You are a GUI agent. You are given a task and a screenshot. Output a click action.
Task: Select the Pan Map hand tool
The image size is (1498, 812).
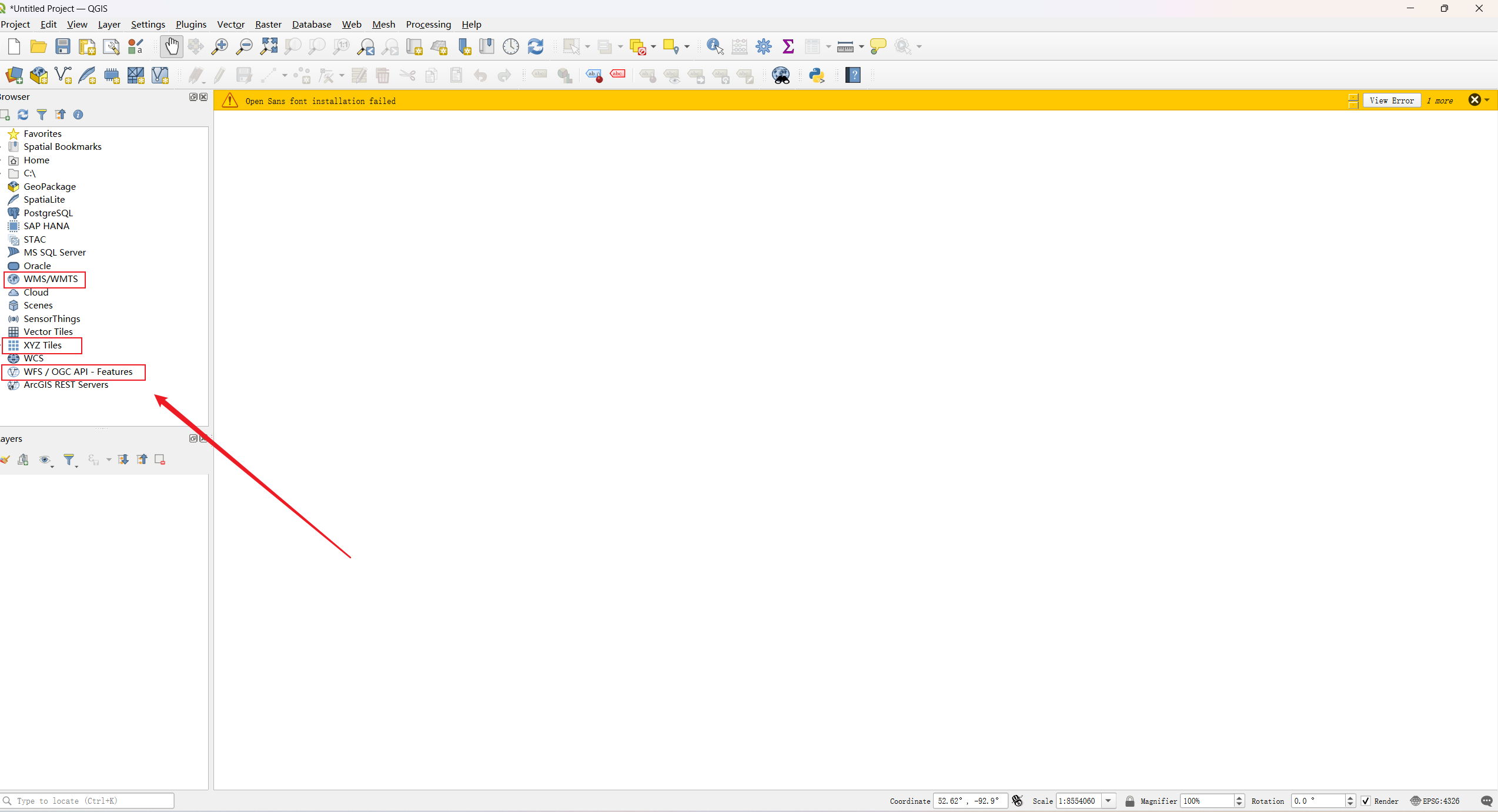coord(171,46)
